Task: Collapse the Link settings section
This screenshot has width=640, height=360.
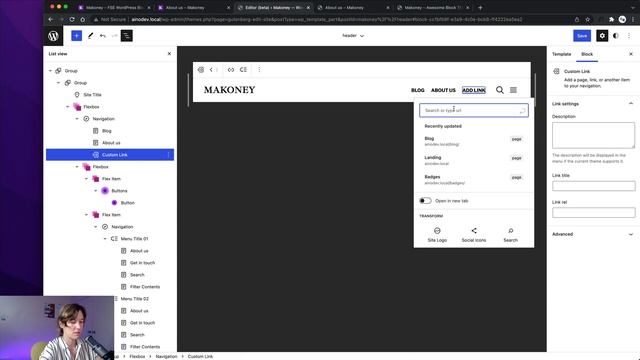Action: pyautogui.click(x=631, y=104)
